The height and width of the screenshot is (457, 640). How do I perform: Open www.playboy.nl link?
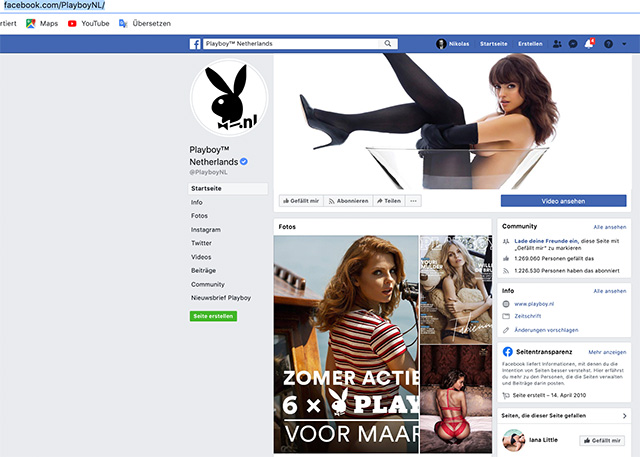tap(534, 304)
